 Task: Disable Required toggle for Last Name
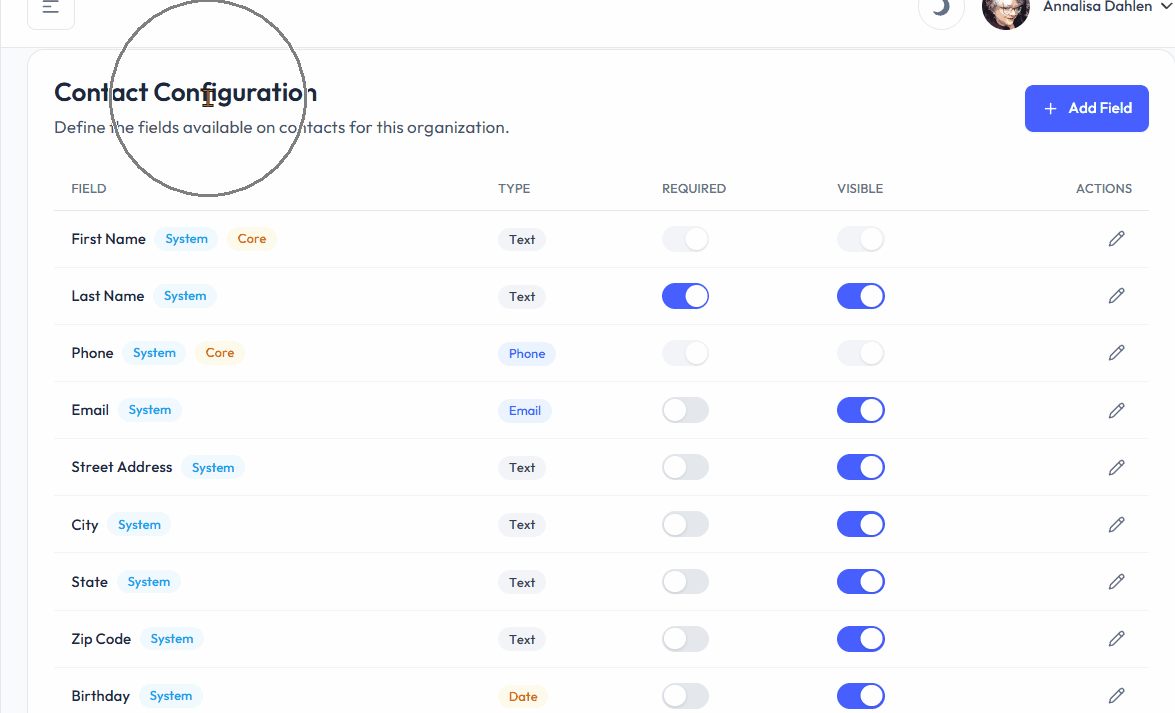pyautogui.click(x=685, y=296)
